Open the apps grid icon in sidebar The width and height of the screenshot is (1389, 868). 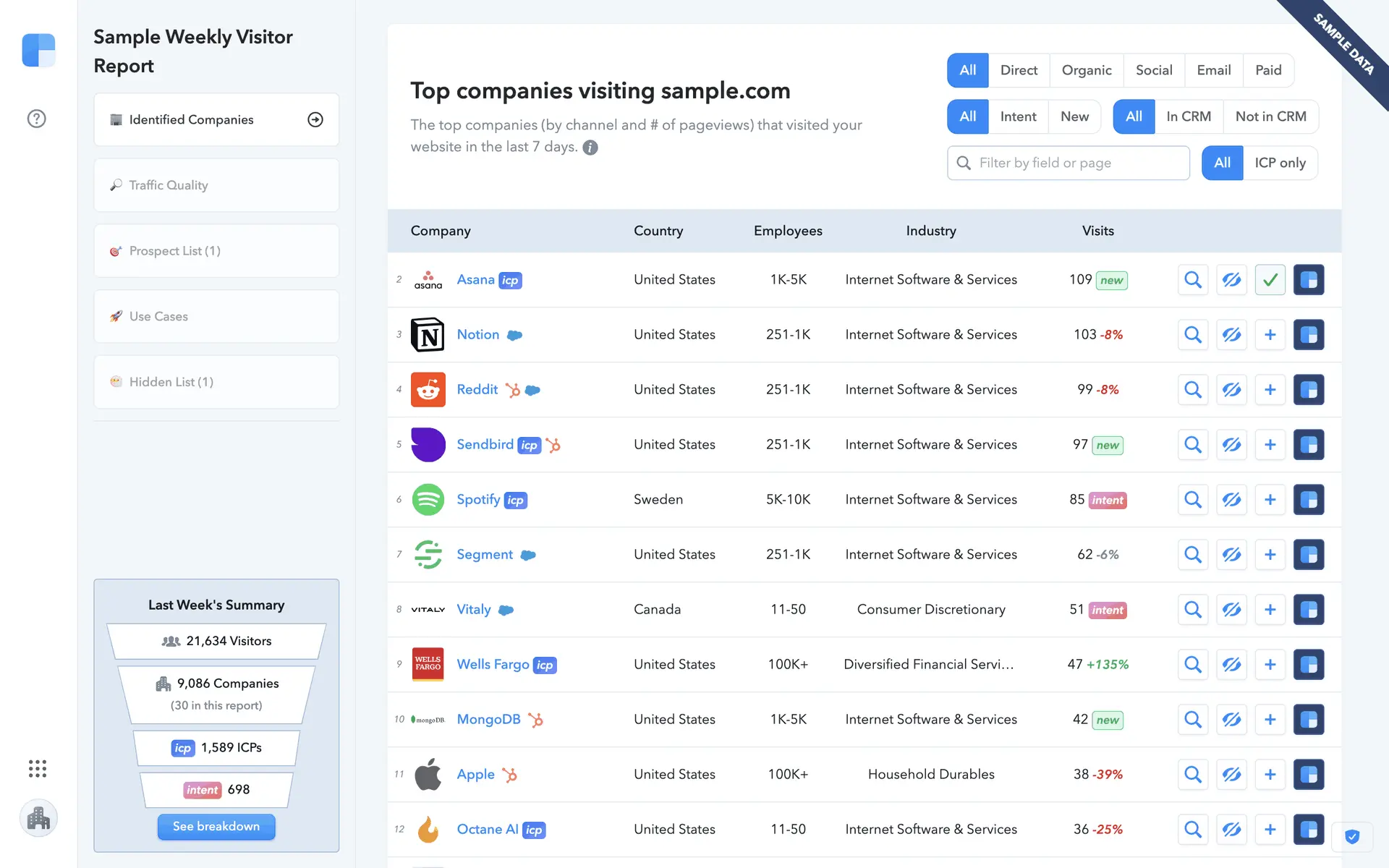38,768
